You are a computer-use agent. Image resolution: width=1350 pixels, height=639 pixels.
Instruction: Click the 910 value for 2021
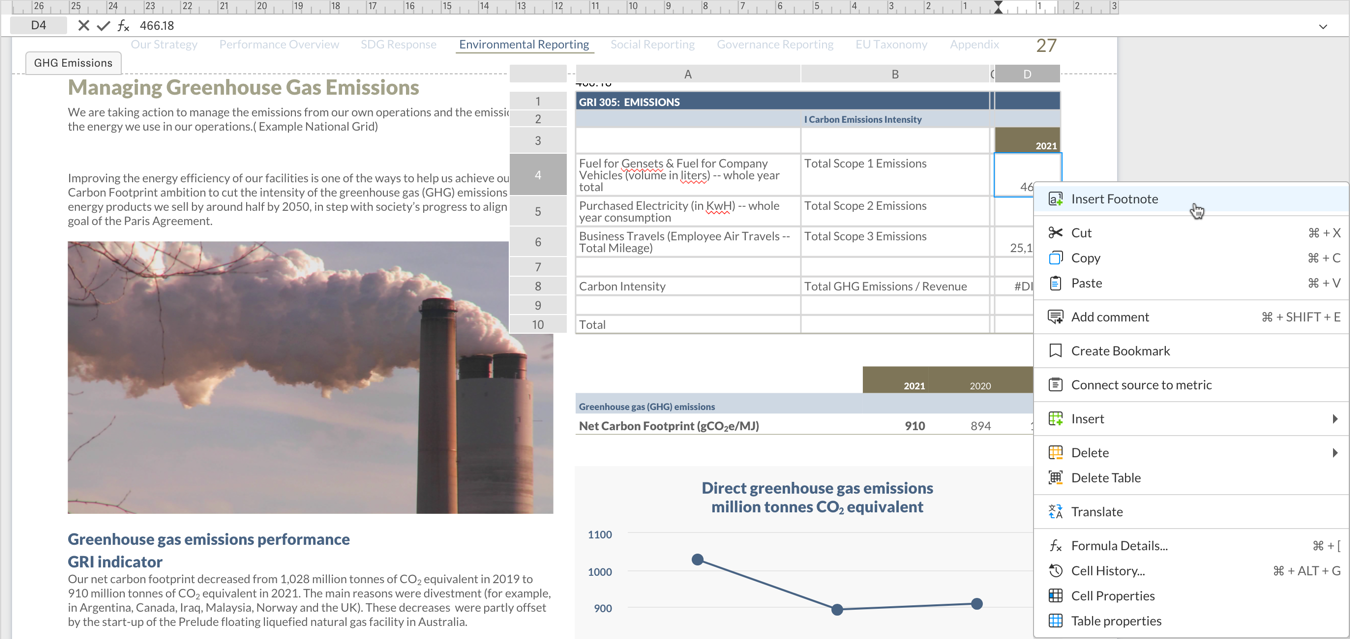(914, 426)
